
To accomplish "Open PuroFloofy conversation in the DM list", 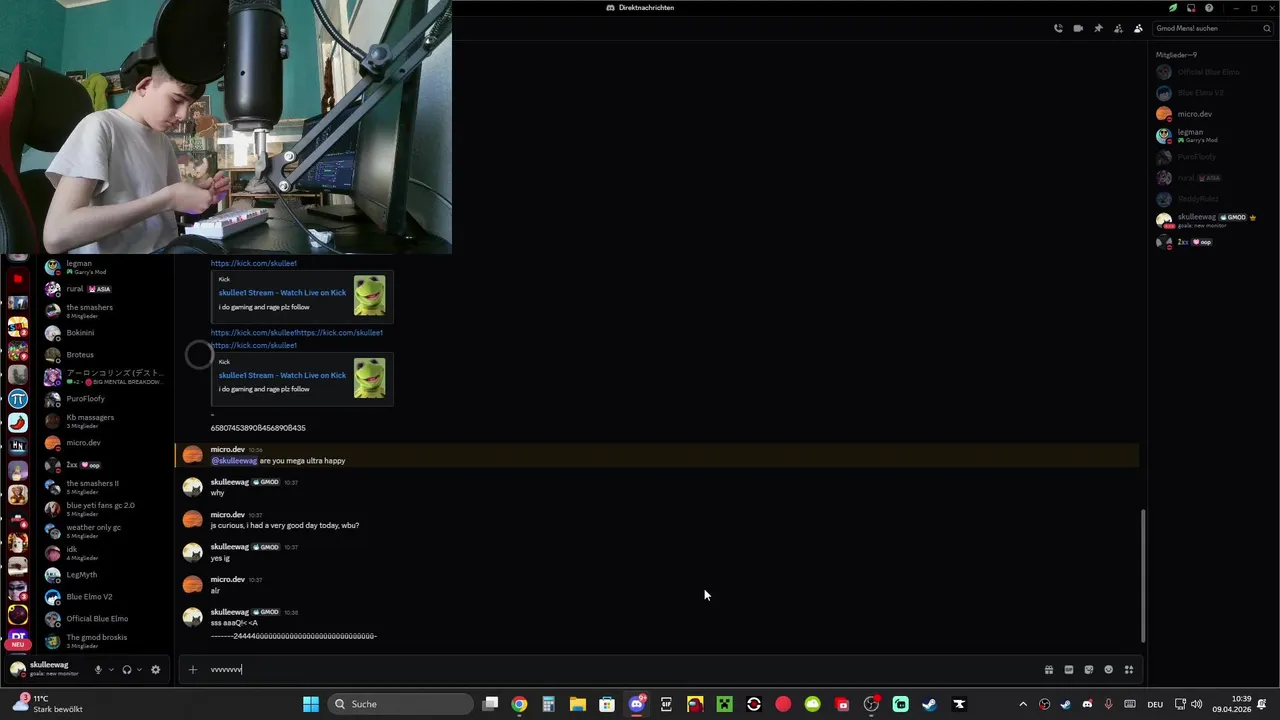I will [x=104, y=399].
